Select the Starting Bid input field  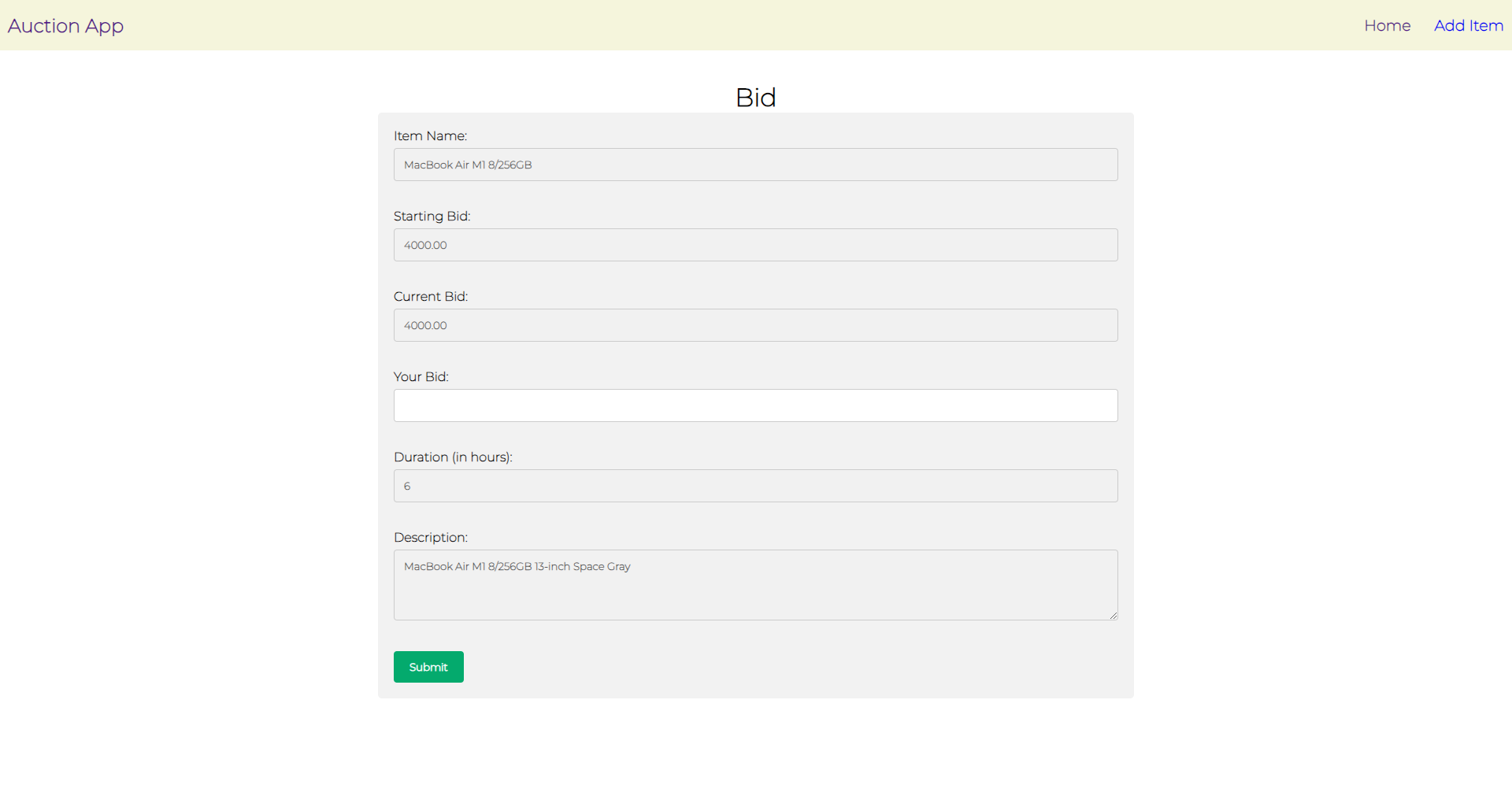point(755,245)
